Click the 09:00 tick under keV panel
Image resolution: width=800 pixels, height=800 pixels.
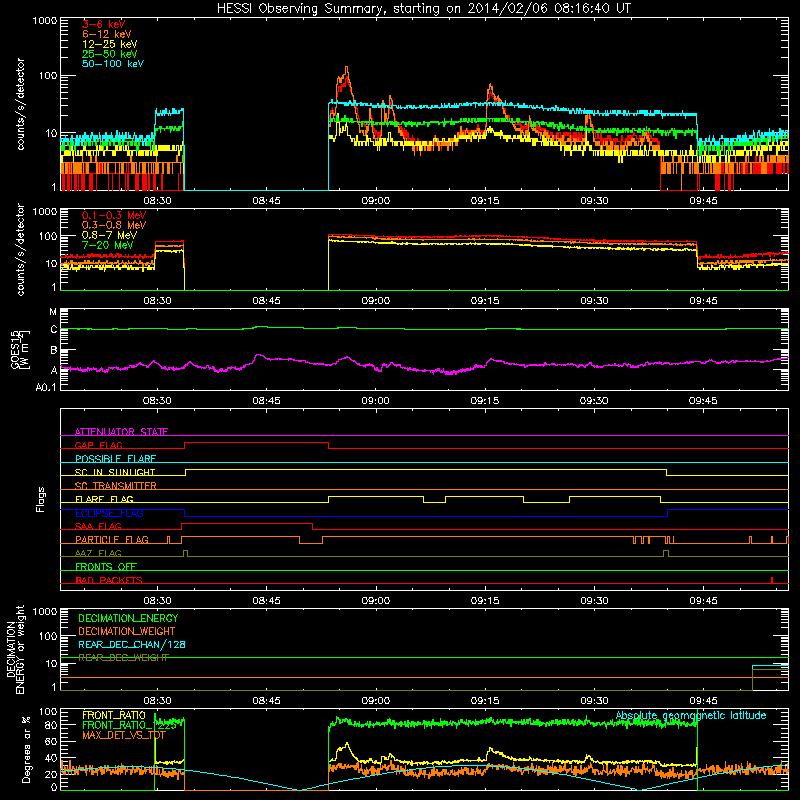pyautogui.click(x=376, y=201)
